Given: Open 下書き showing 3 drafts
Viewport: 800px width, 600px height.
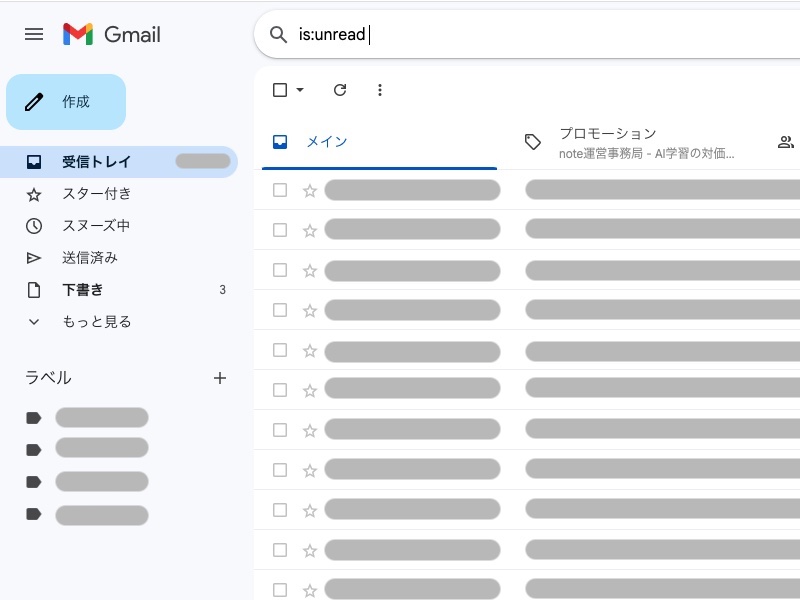Looking at the screenshot, I should pyautogui.click(x=84, y=290).
